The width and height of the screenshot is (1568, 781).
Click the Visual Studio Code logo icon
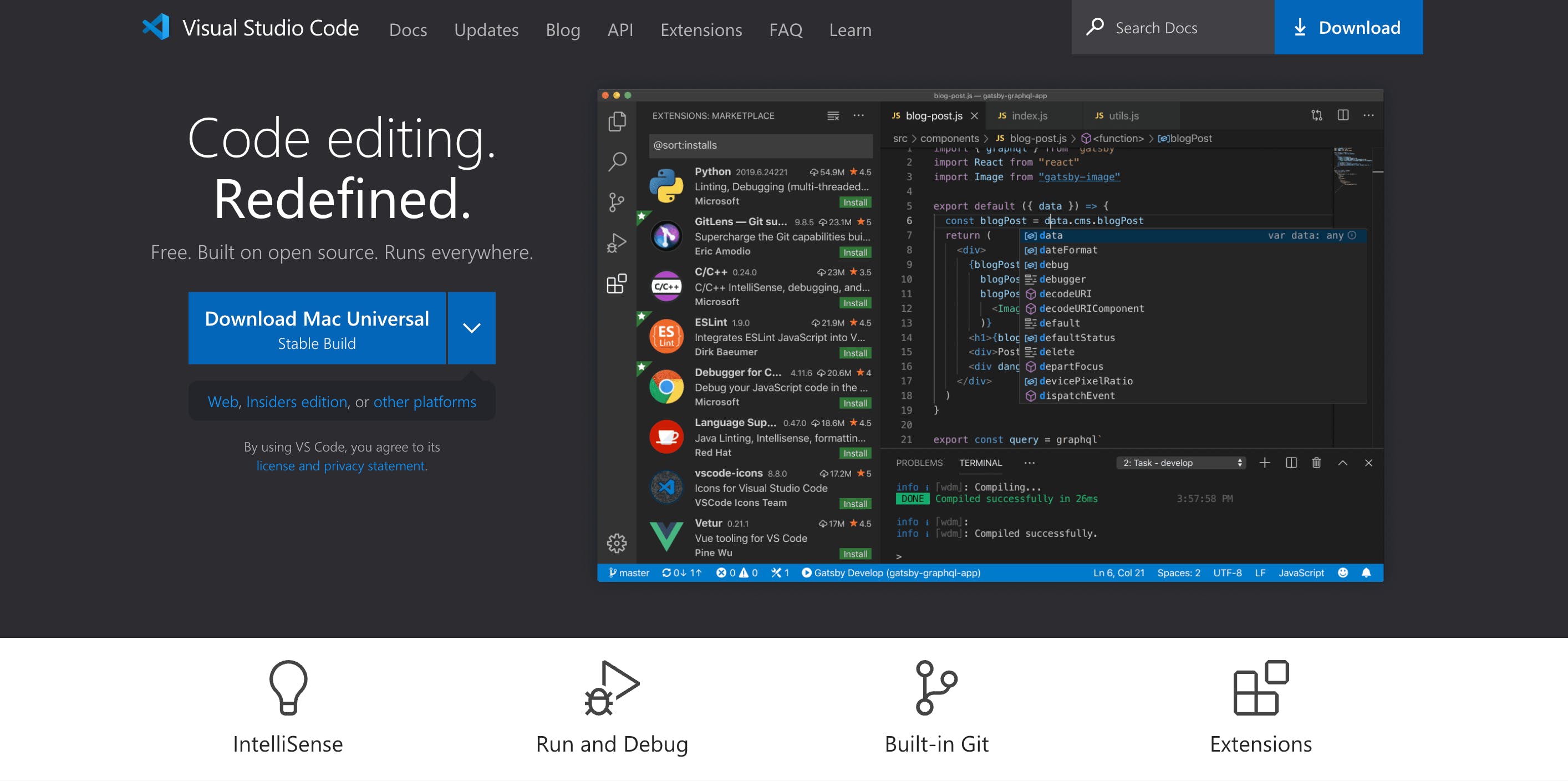click(x=156, y=27)
